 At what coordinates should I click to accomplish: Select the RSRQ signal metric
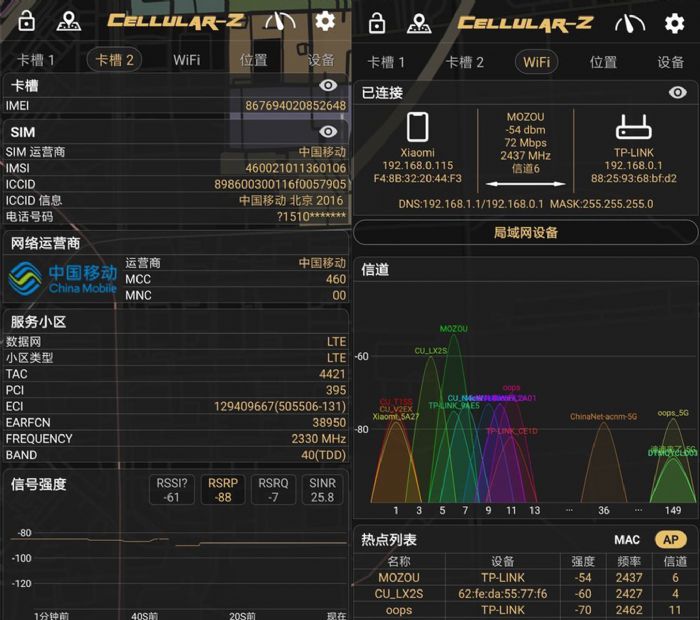[x=273, y=490]
